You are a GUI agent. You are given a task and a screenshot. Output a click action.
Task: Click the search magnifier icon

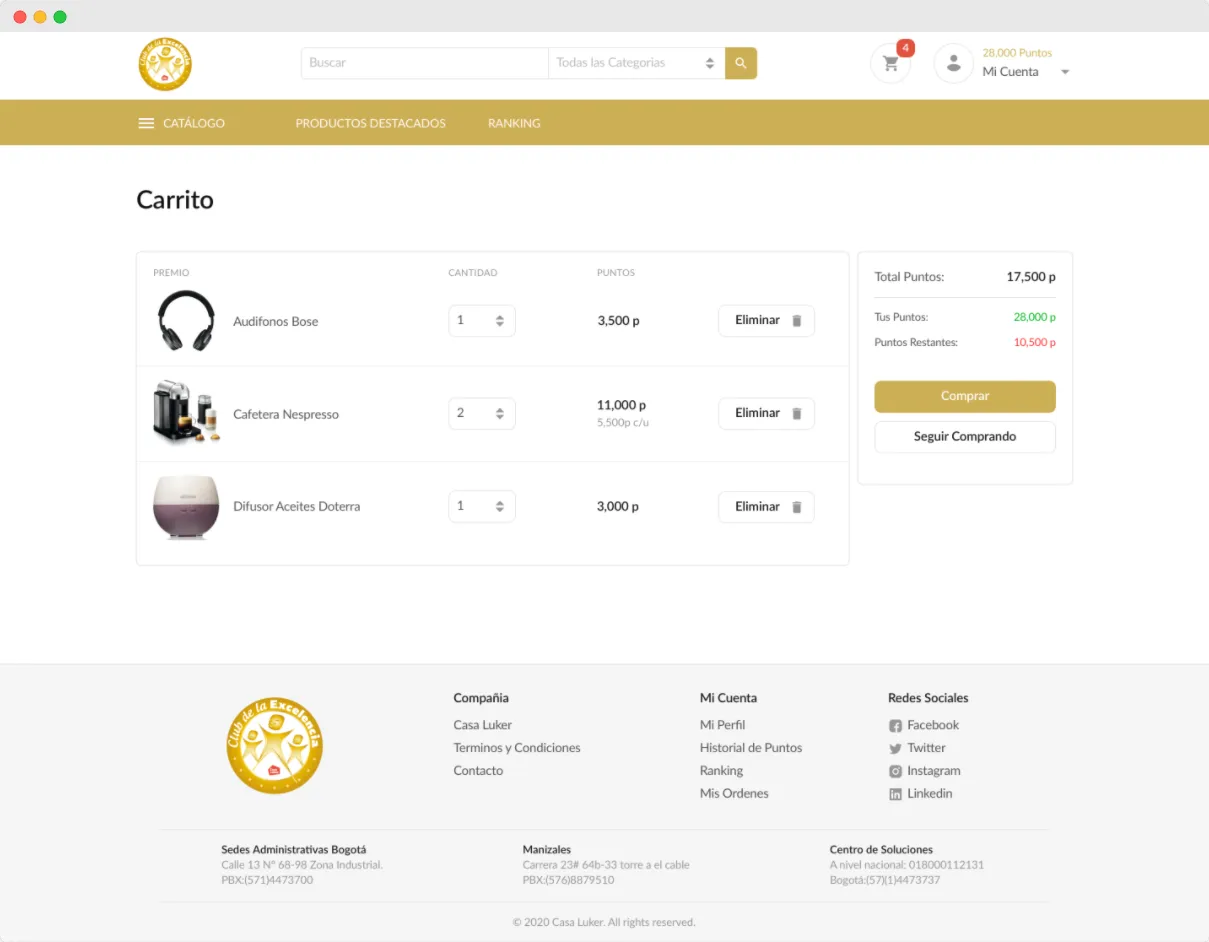(x=740, y=62)
